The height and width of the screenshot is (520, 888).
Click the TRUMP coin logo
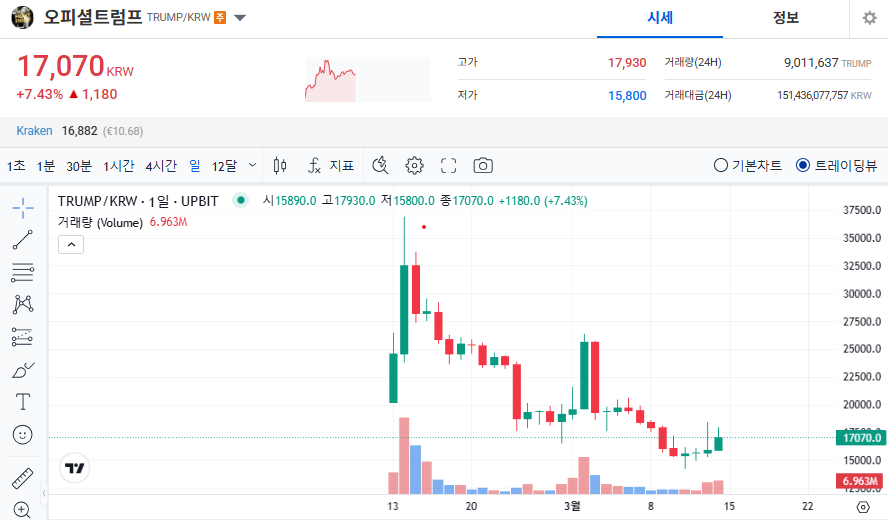[22, 18]
